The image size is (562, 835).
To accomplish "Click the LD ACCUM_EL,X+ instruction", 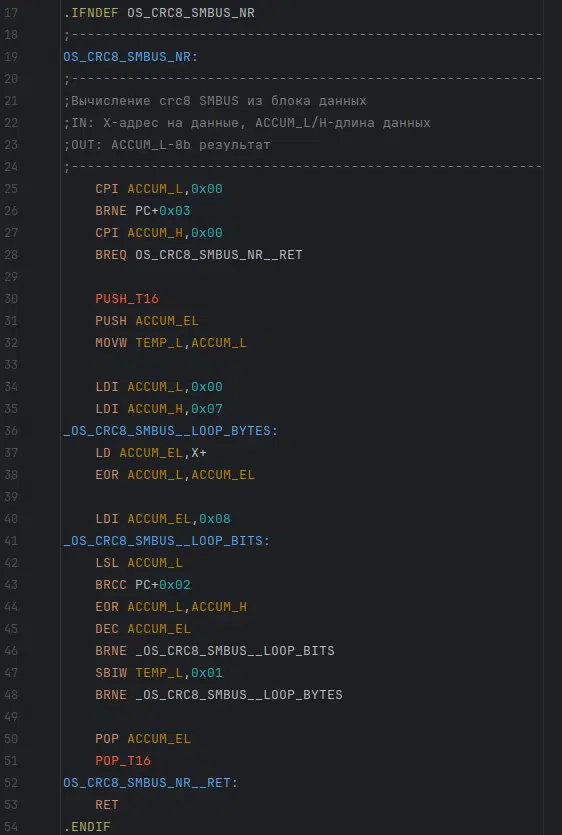I will tap(151, 453).
